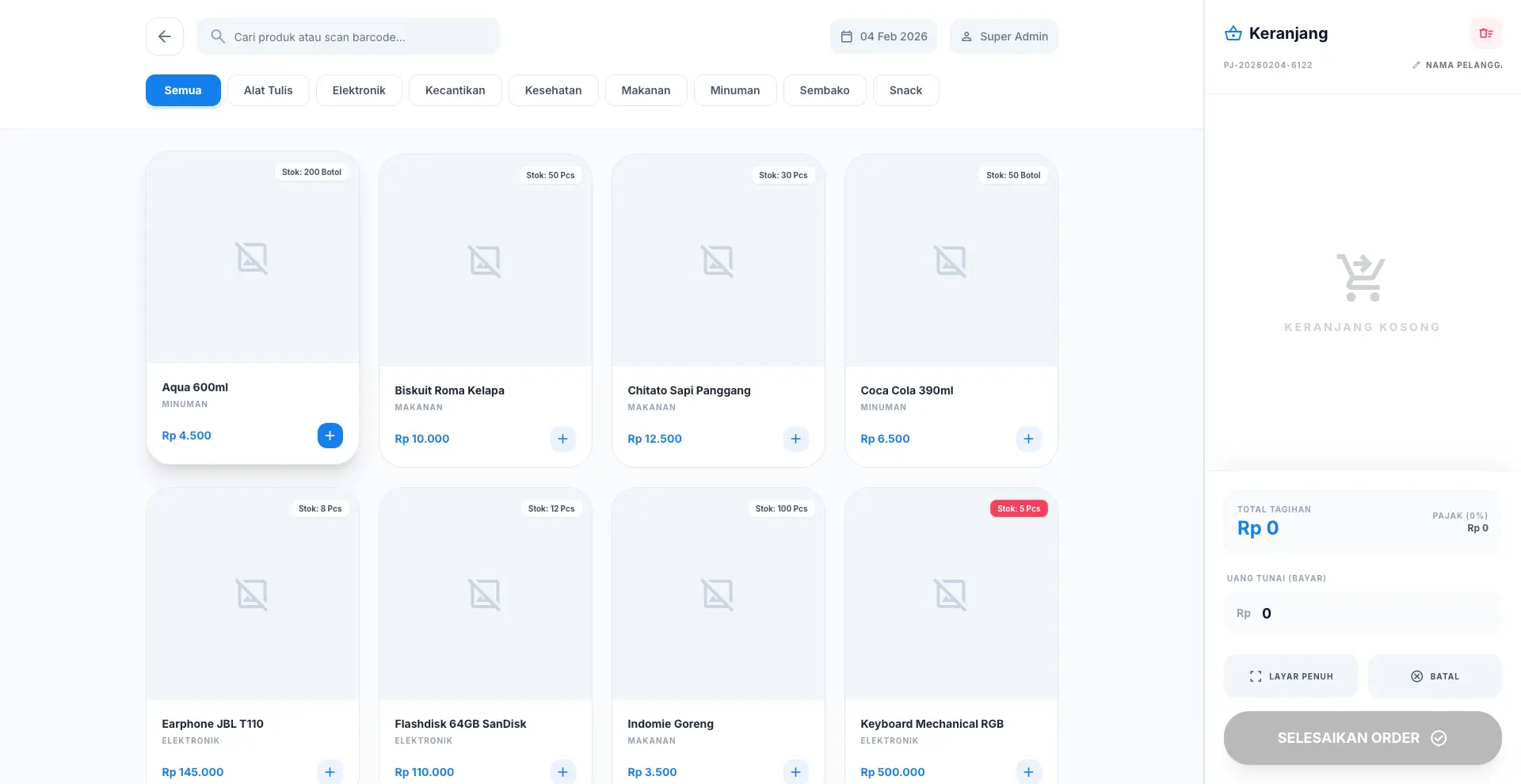Add Indomie Goreng to cart
The image size is (1521, 784).
click(x=795, y=771)
